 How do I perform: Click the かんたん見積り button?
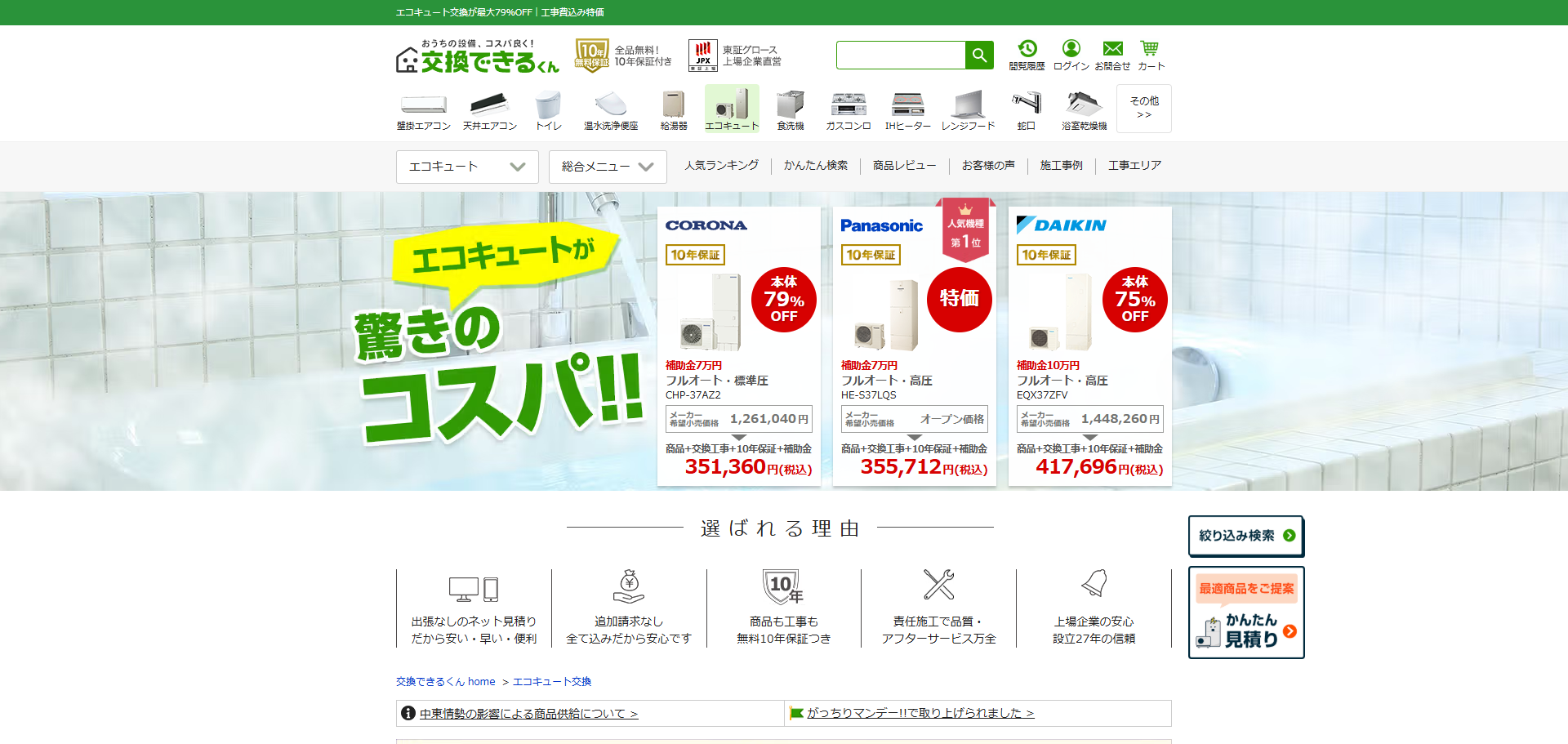(x=1246, y=613)
